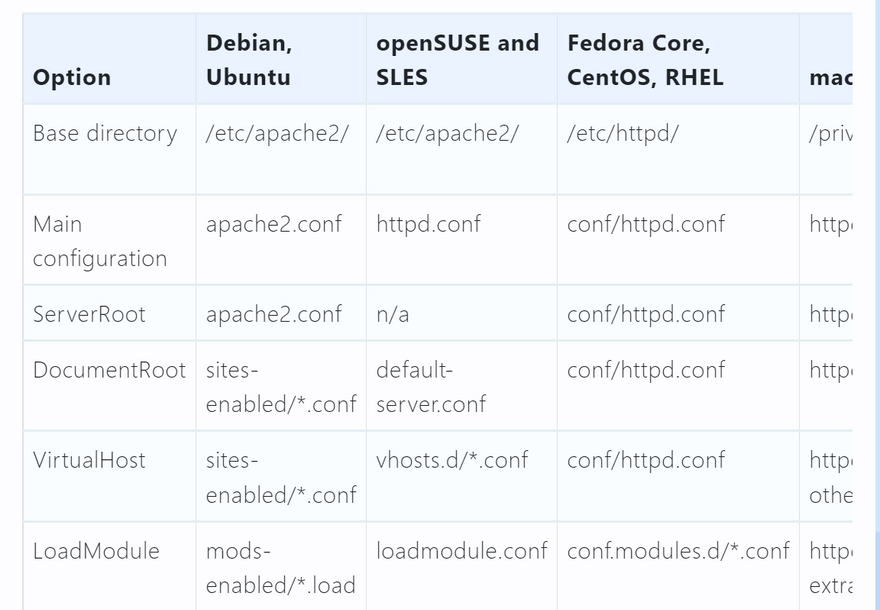Click the "default-server.conf" cell

click(431, 387)
